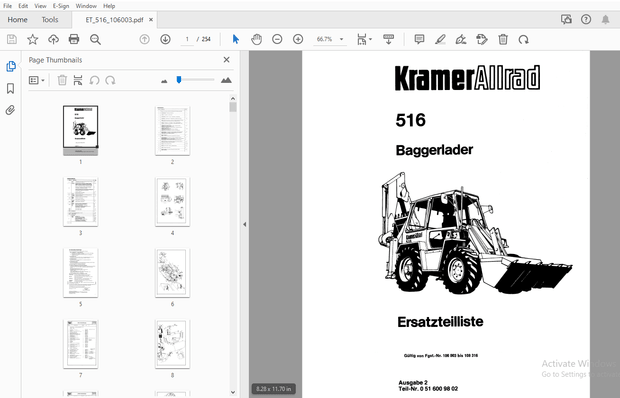The image size is (620, 398).
Task: Select page 4 thumbnail
Action: pyautogui.click(x=172, y=202)
